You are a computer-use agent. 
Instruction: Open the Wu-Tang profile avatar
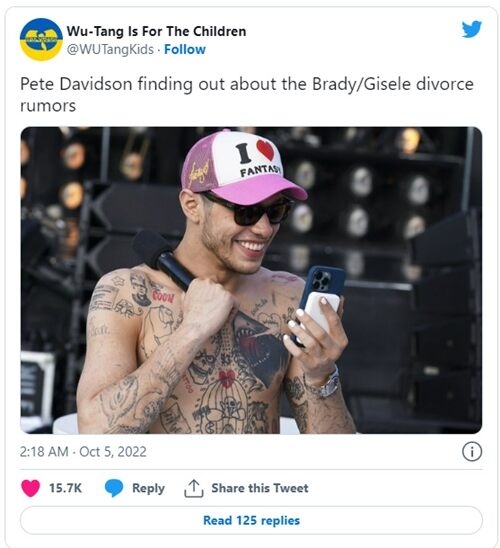pyautogui.click(x=41, y=39)
